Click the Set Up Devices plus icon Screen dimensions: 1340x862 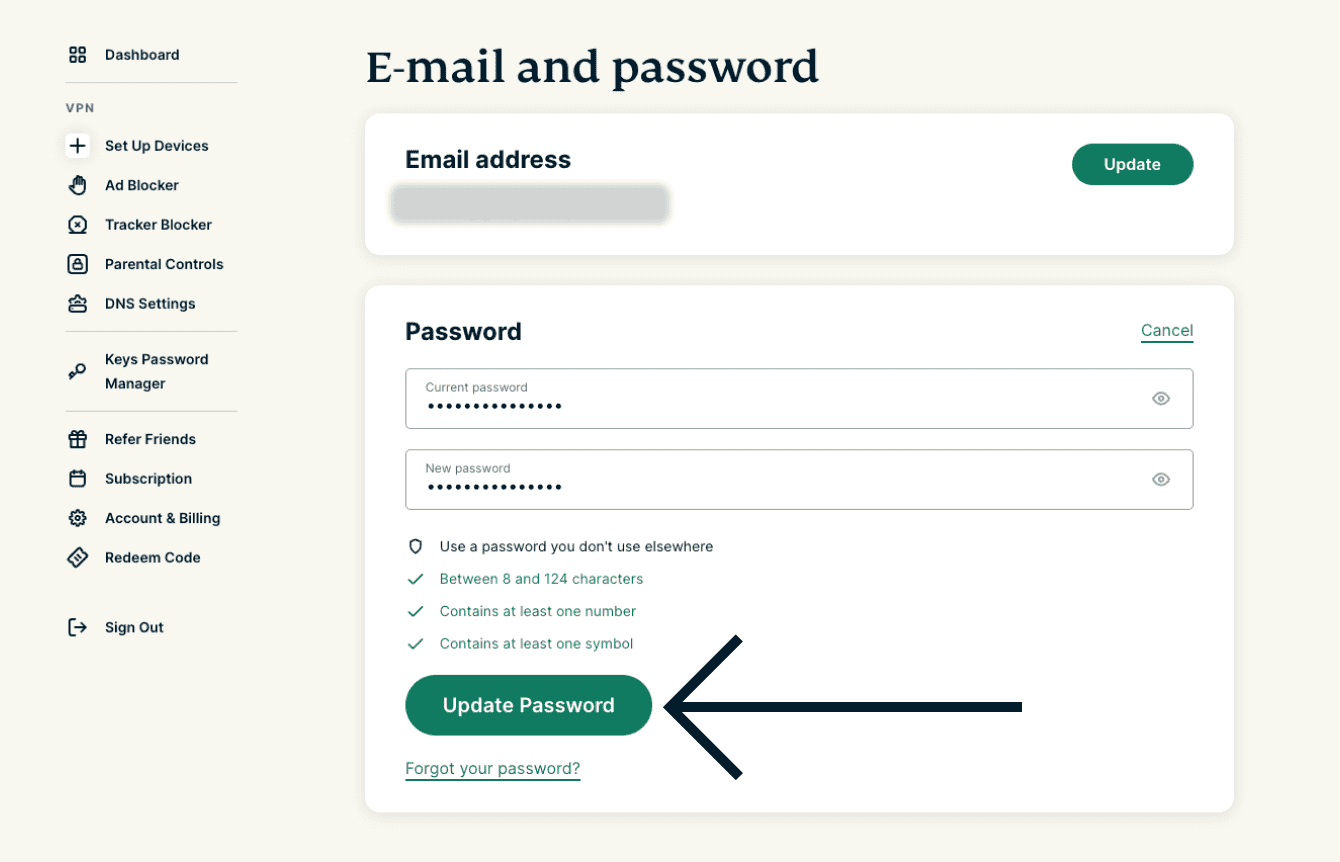point(77,146)
